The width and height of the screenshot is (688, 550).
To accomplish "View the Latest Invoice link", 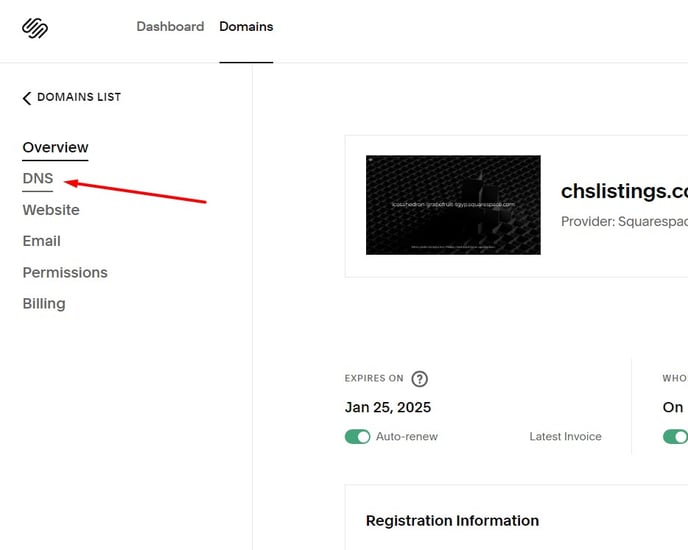I will pyautogui.click(x=565, y=436).
